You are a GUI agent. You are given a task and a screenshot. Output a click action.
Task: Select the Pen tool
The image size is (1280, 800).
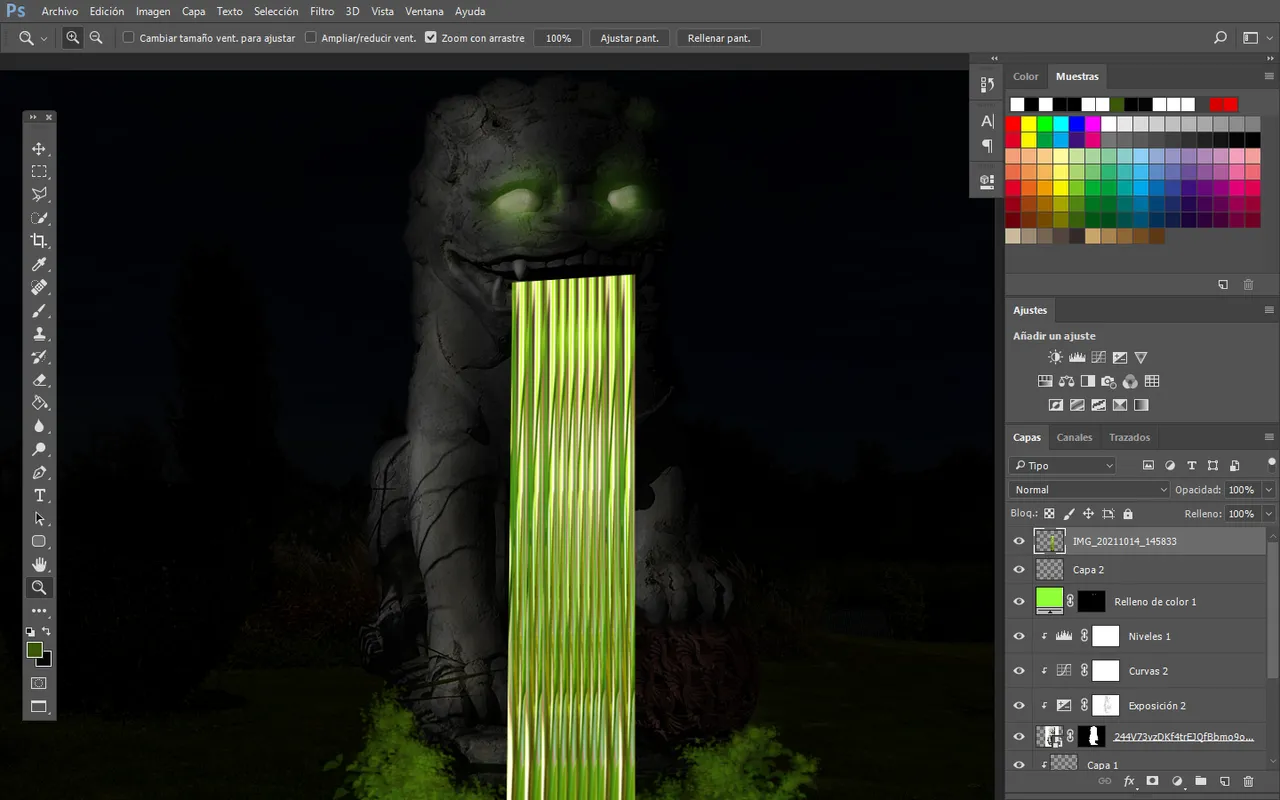(x=39, y=472)
